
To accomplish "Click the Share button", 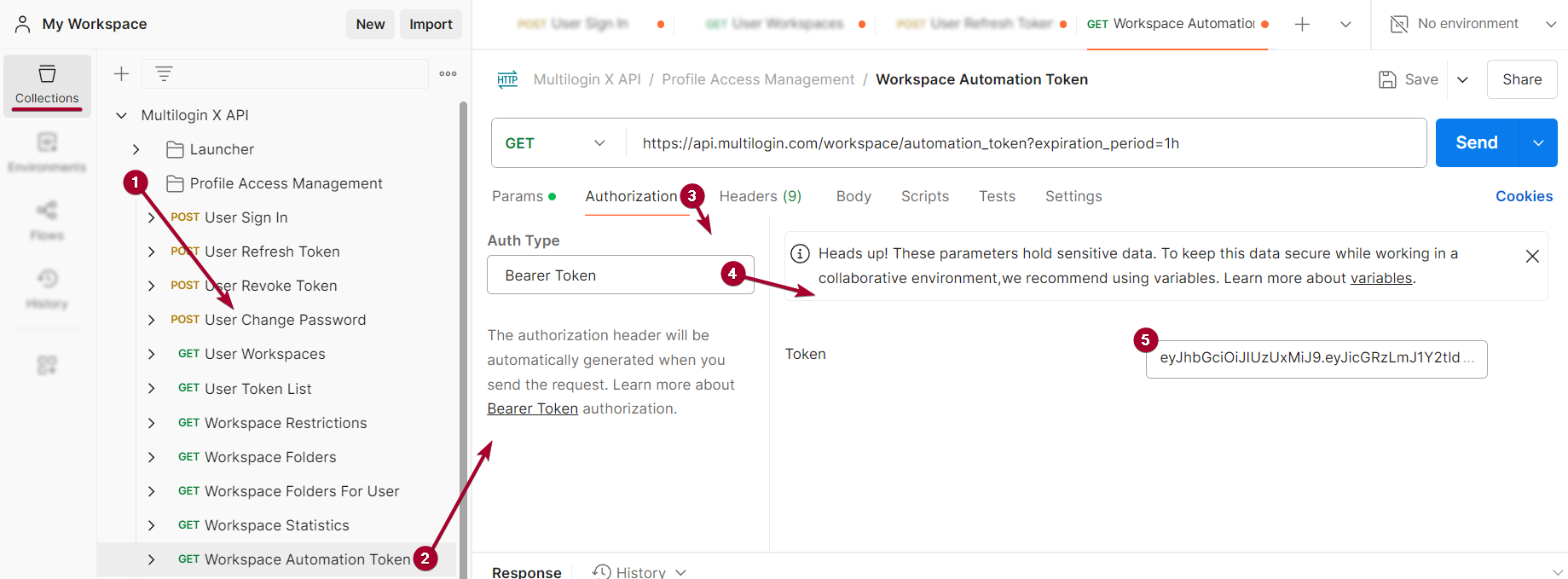I will [1522, 79].
